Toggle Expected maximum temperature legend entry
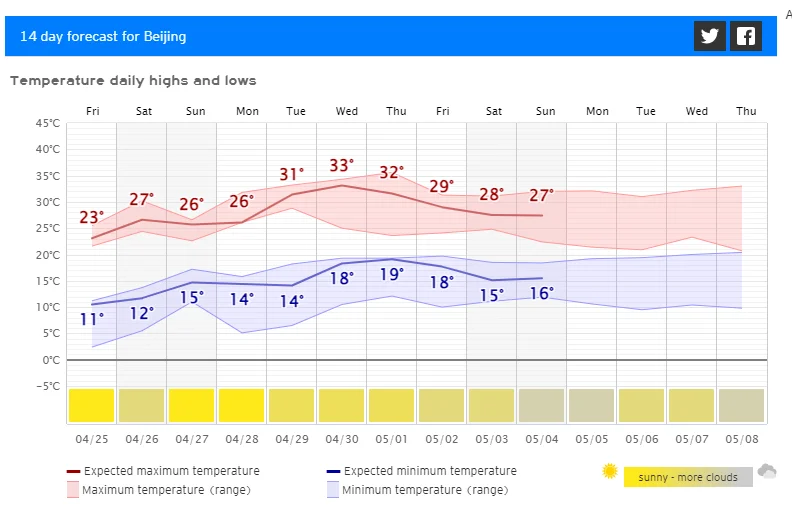This screenshot has width=792, height=523. pos(163,471)
